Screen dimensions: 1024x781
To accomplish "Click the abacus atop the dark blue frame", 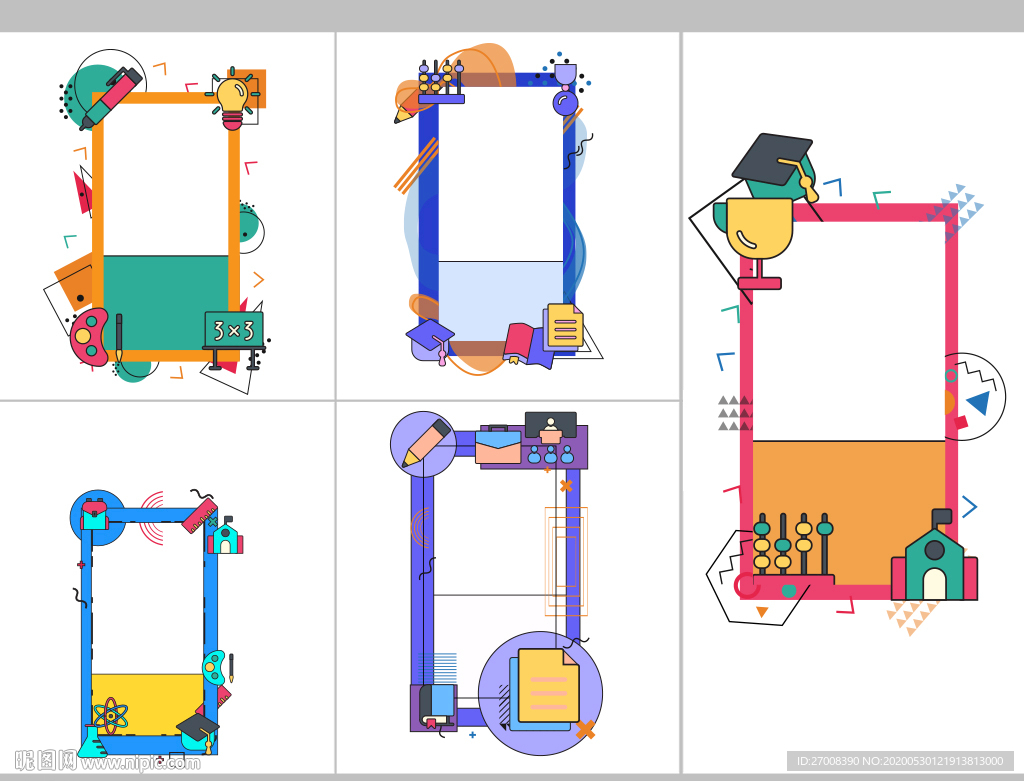I will (x=441, y=82).
